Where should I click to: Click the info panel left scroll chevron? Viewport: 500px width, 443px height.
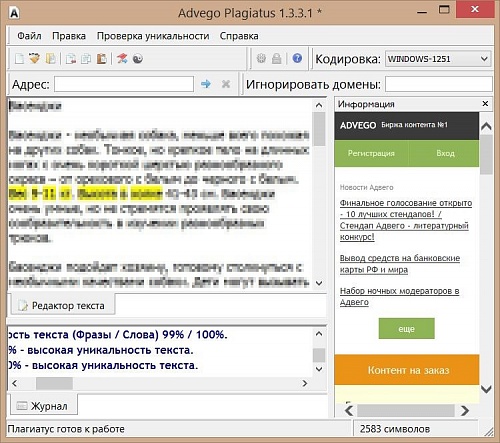(x=349, y=410)
